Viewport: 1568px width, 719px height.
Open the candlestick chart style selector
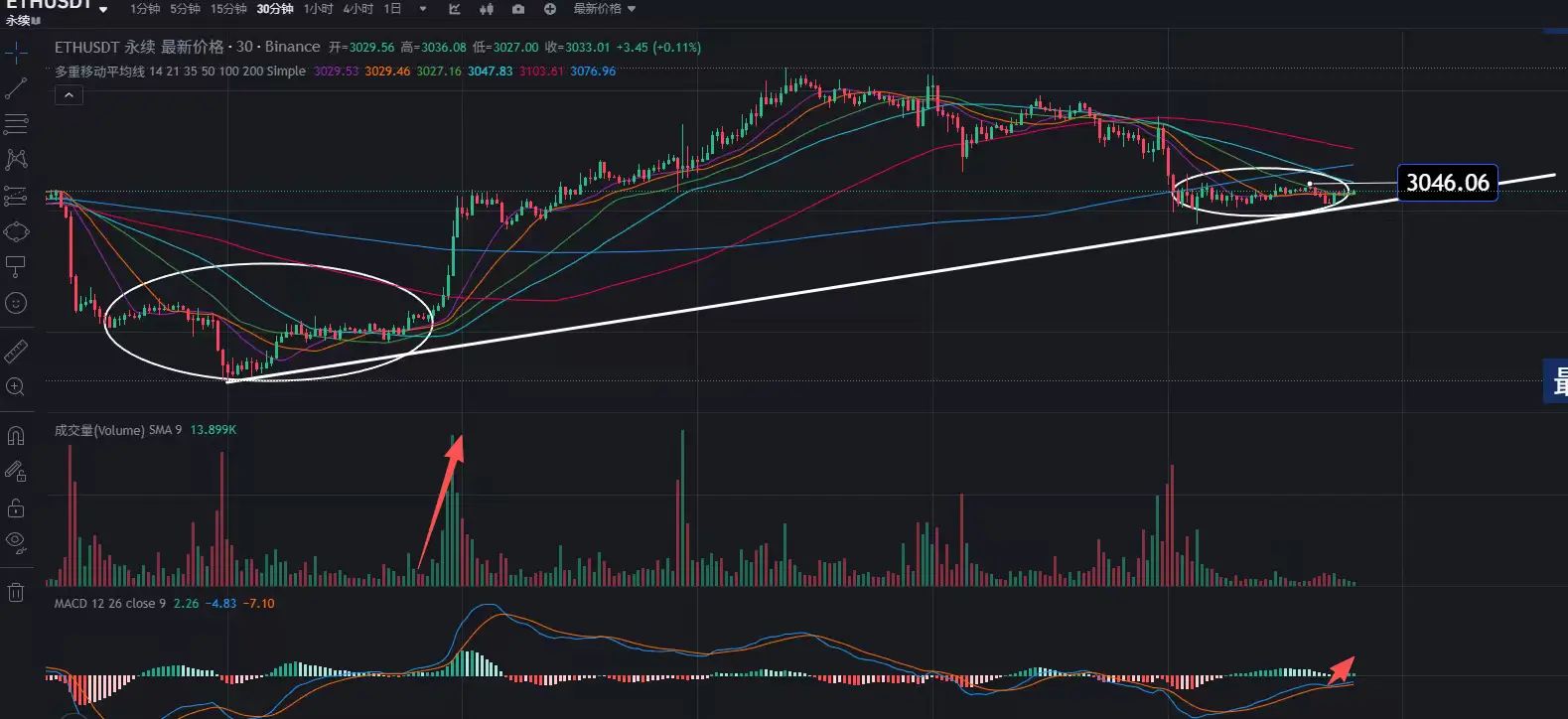486,9
